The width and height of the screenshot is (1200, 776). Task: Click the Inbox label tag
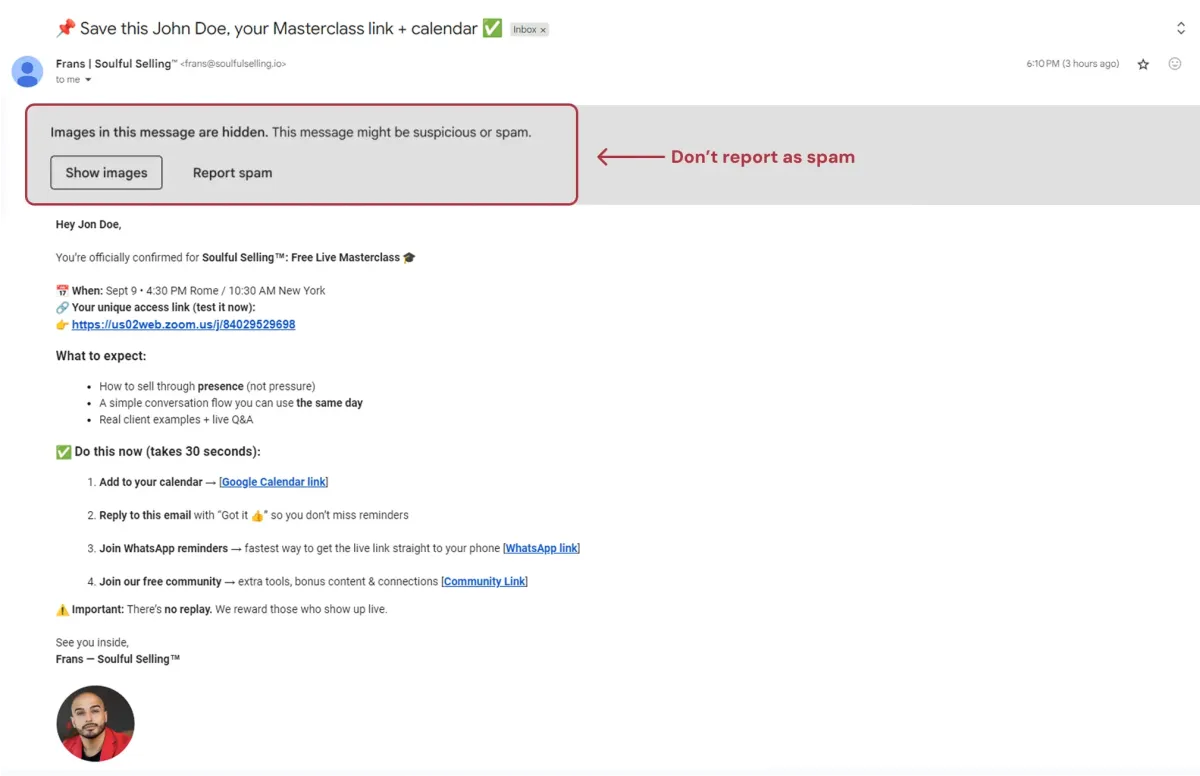525,30
